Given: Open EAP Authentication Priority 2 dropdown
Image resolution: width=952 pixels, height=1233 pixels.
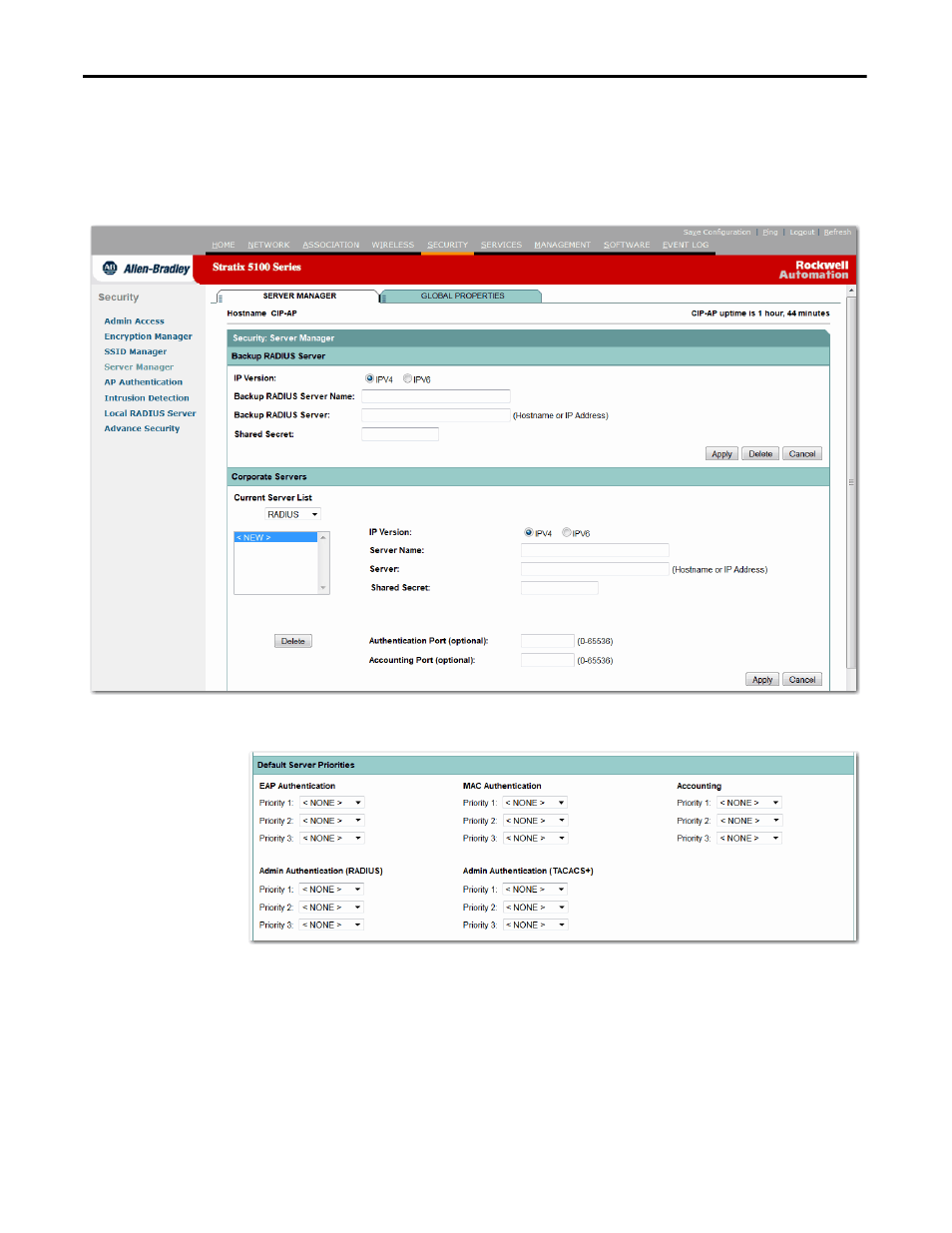Looking at the screenshot, I should [331, 821].
